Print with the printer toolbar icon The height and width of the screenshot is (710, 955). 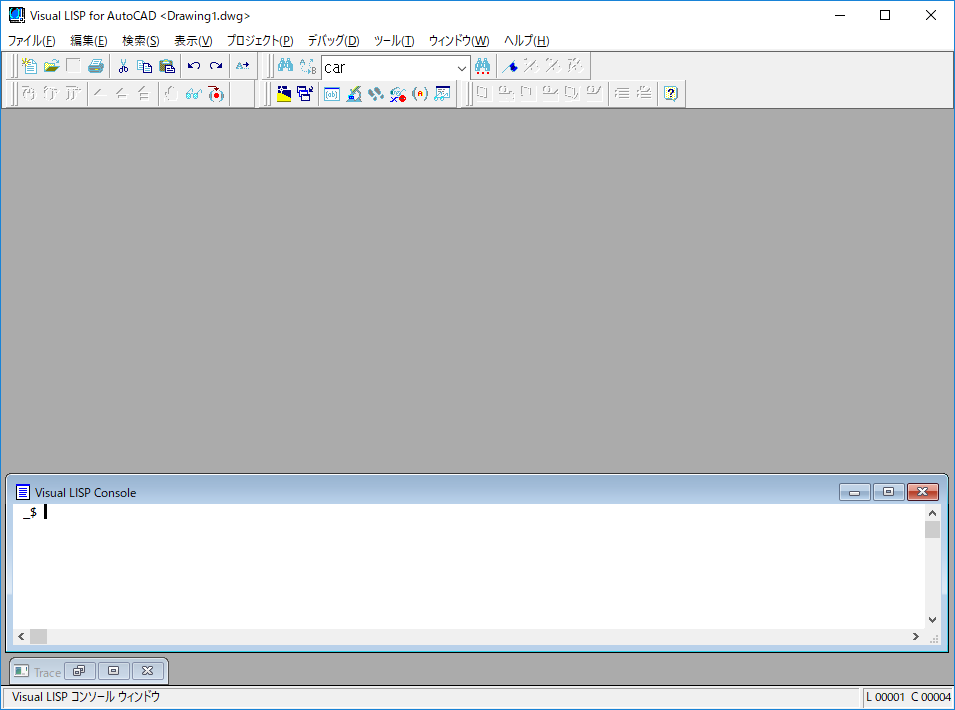tap(96, 66)
